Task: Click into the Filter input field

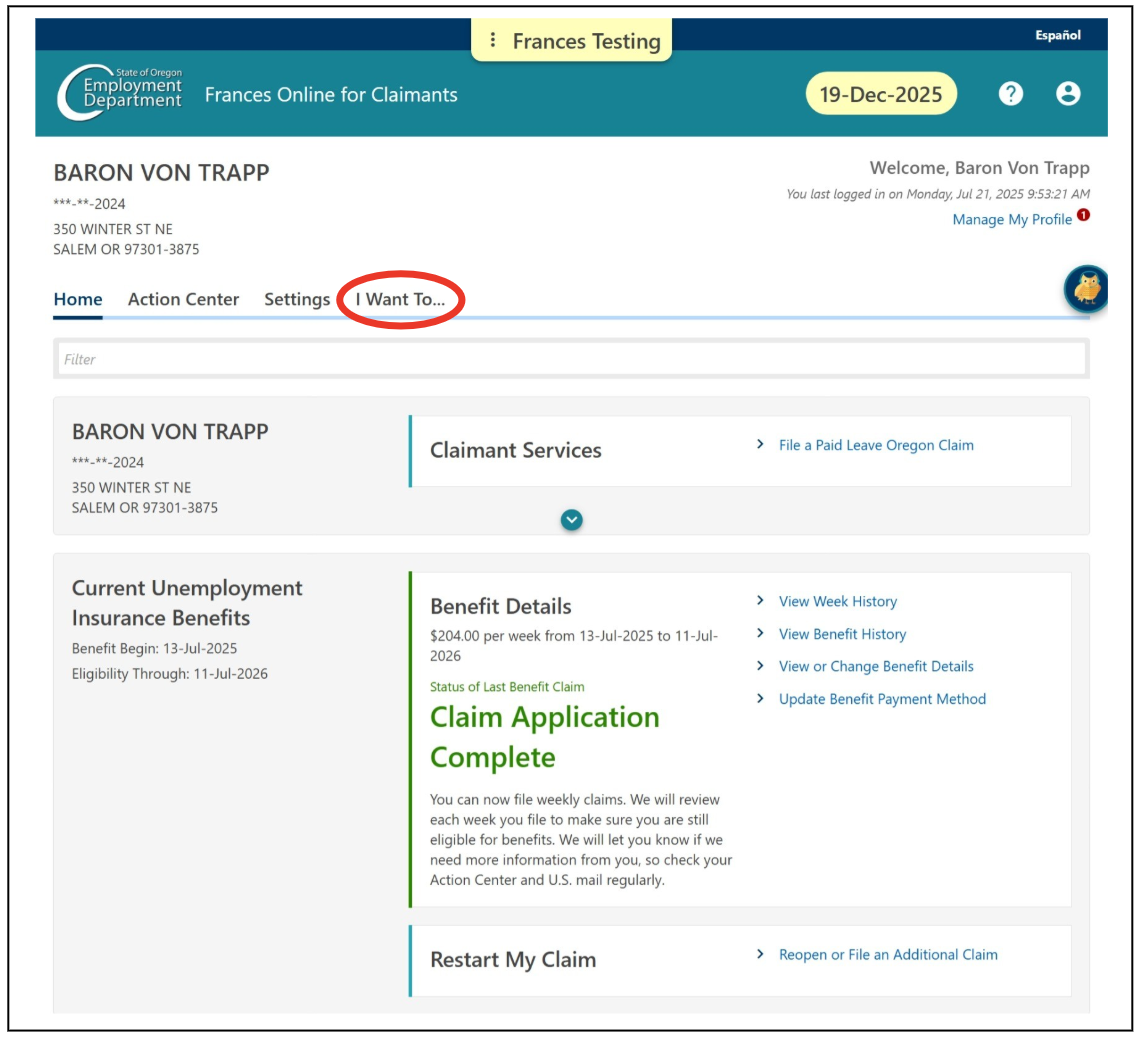Action: [572, 359]
